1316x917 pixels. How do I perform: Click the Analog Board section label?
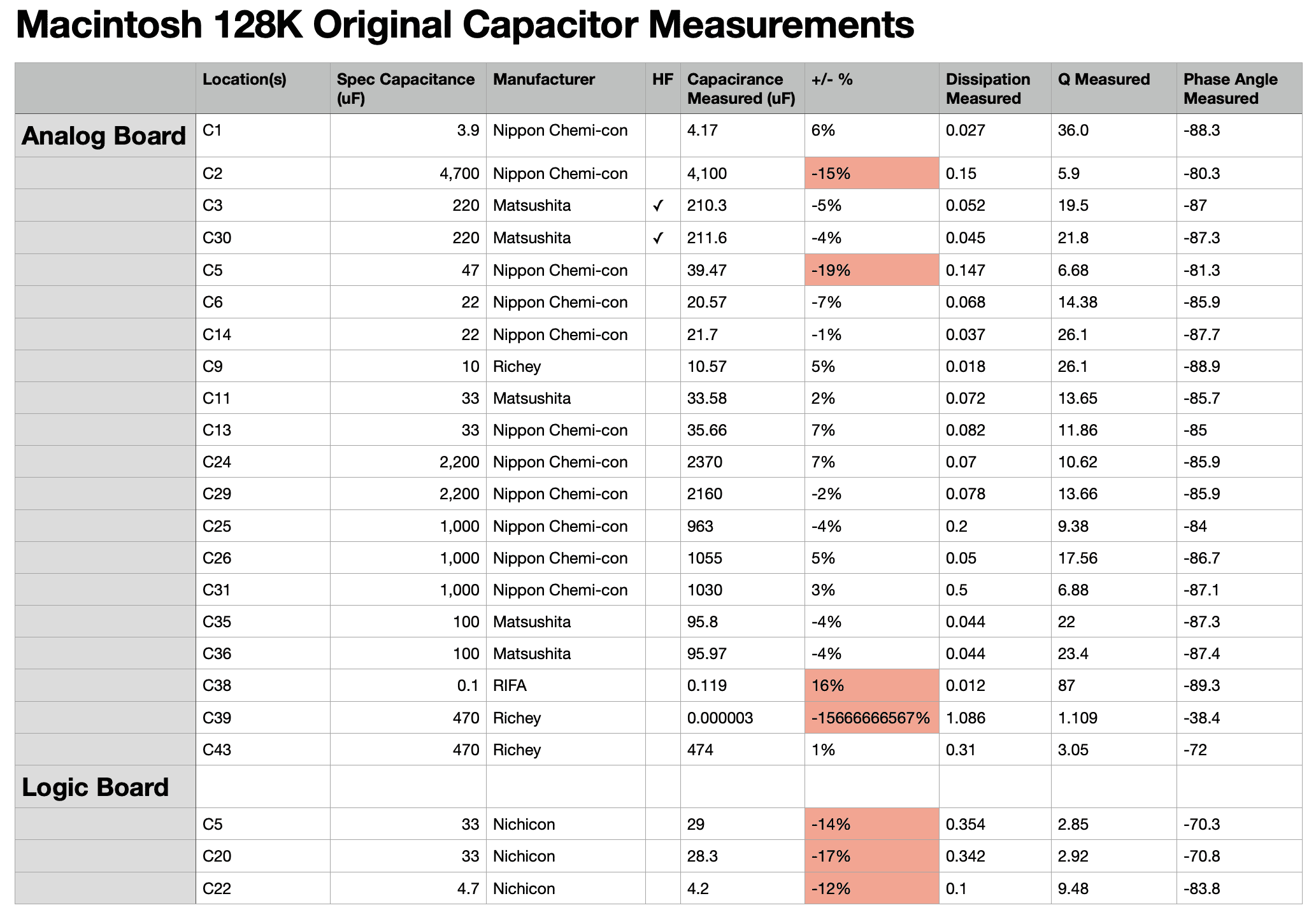coord(104,136)
